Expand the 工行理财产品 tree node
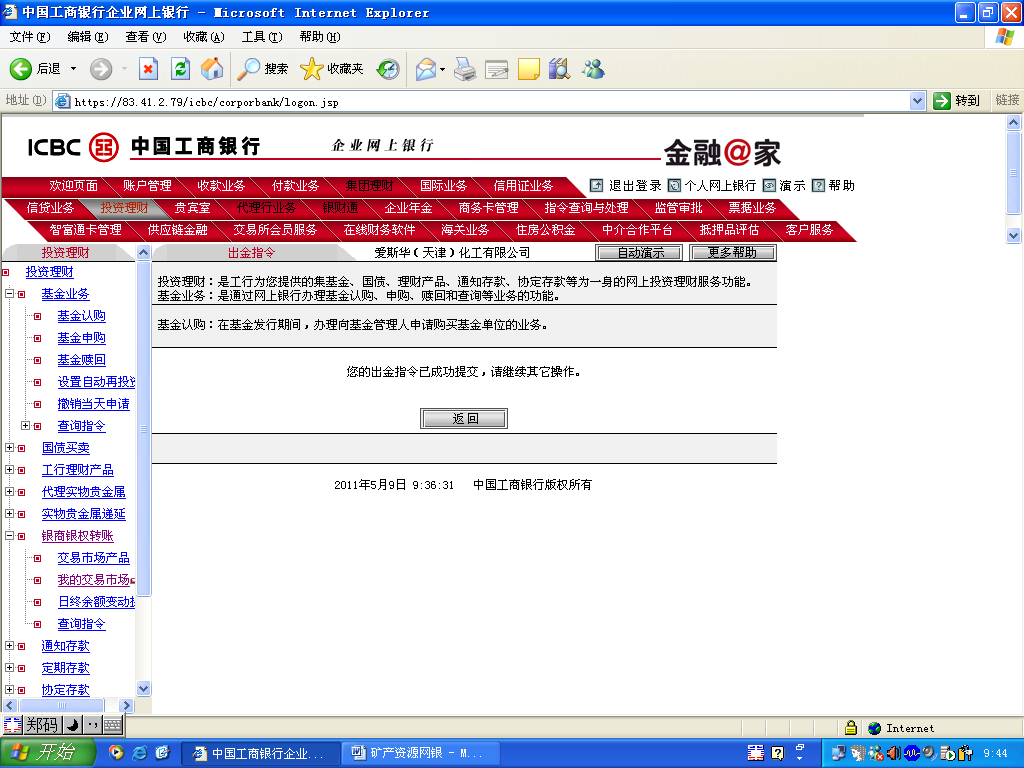Viewport: 1024px width, 768px height. point(9,470)
